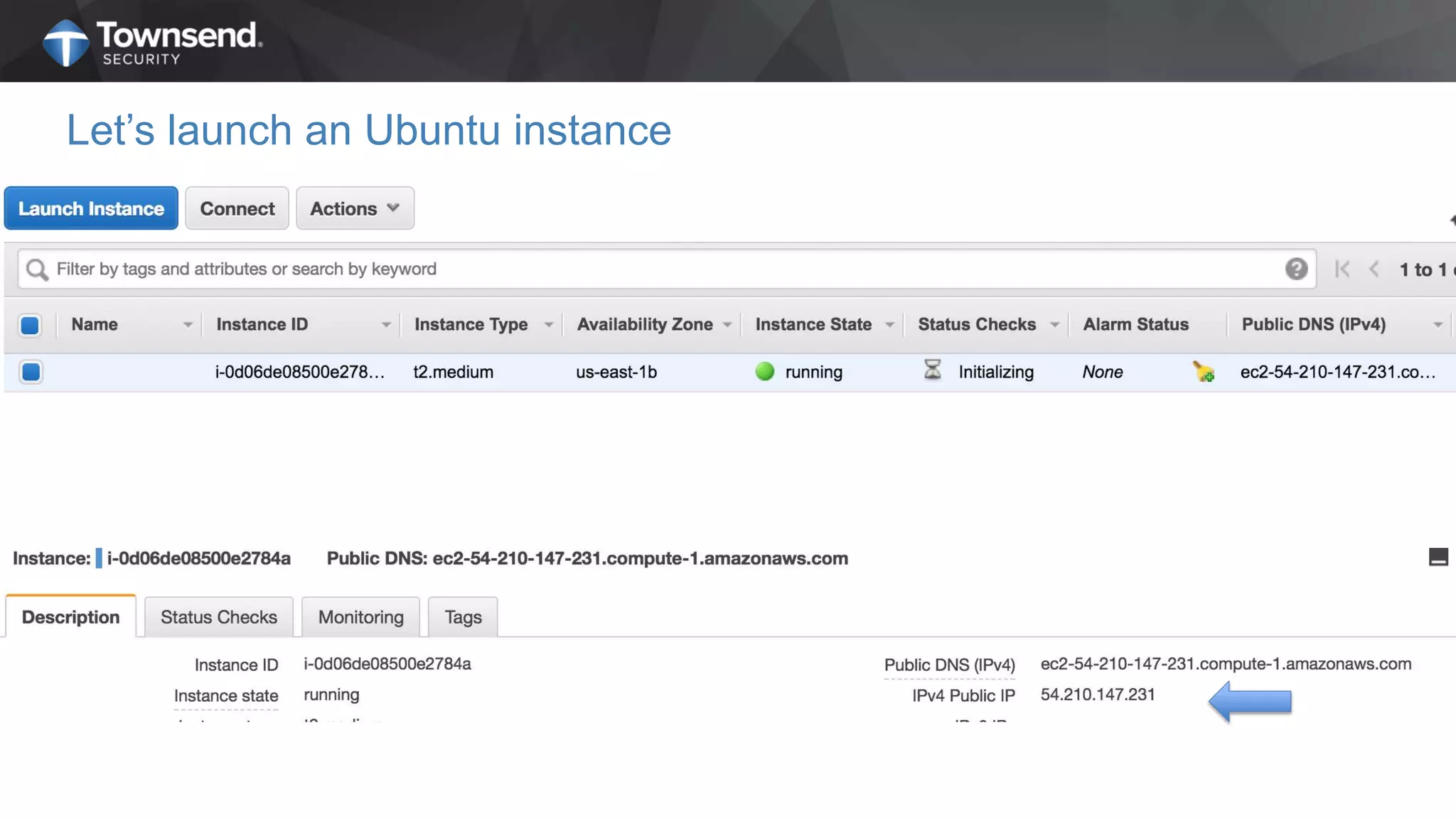Image resolution: width=1456 pixels, height=819 pixels.
Task: Open the Public DNS column sort arrow
Action: point(1438,325)
